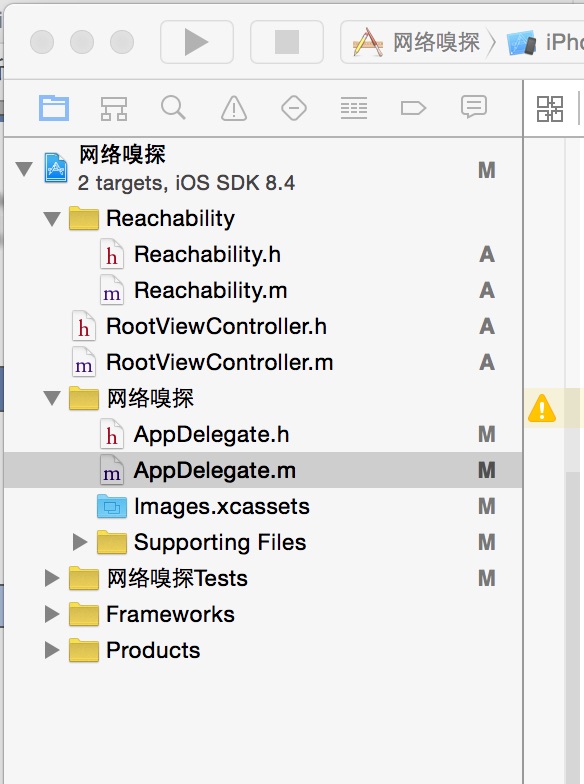
Task: Open the Debug navigator
Action: click(354, 108)
